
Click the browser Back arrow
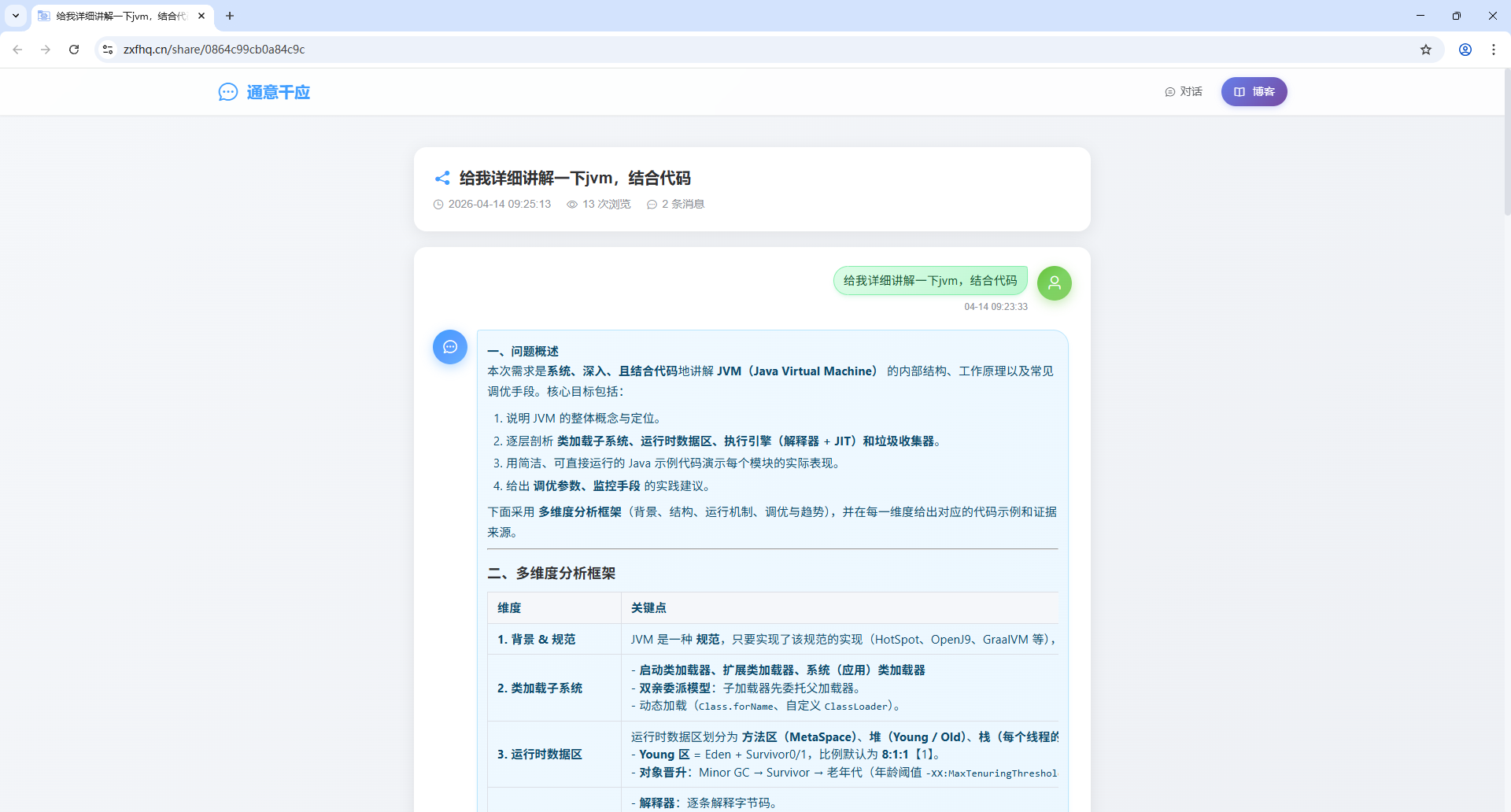[17, 50]
